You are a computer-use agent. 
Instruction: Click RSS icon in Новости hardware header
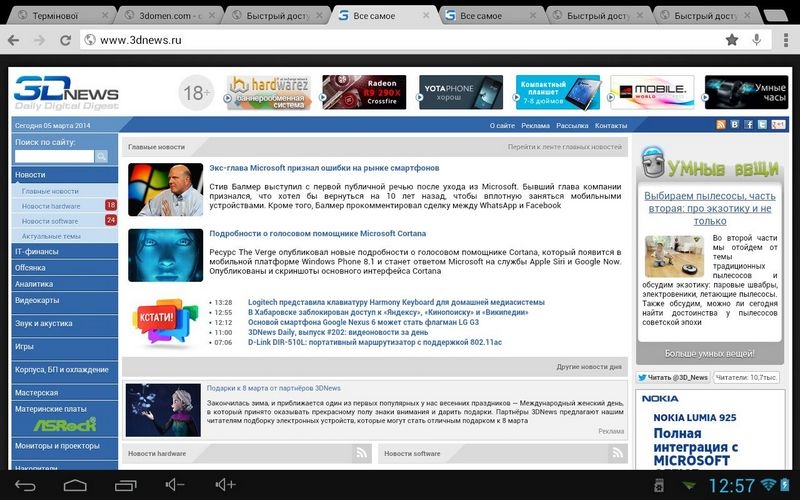361,453
